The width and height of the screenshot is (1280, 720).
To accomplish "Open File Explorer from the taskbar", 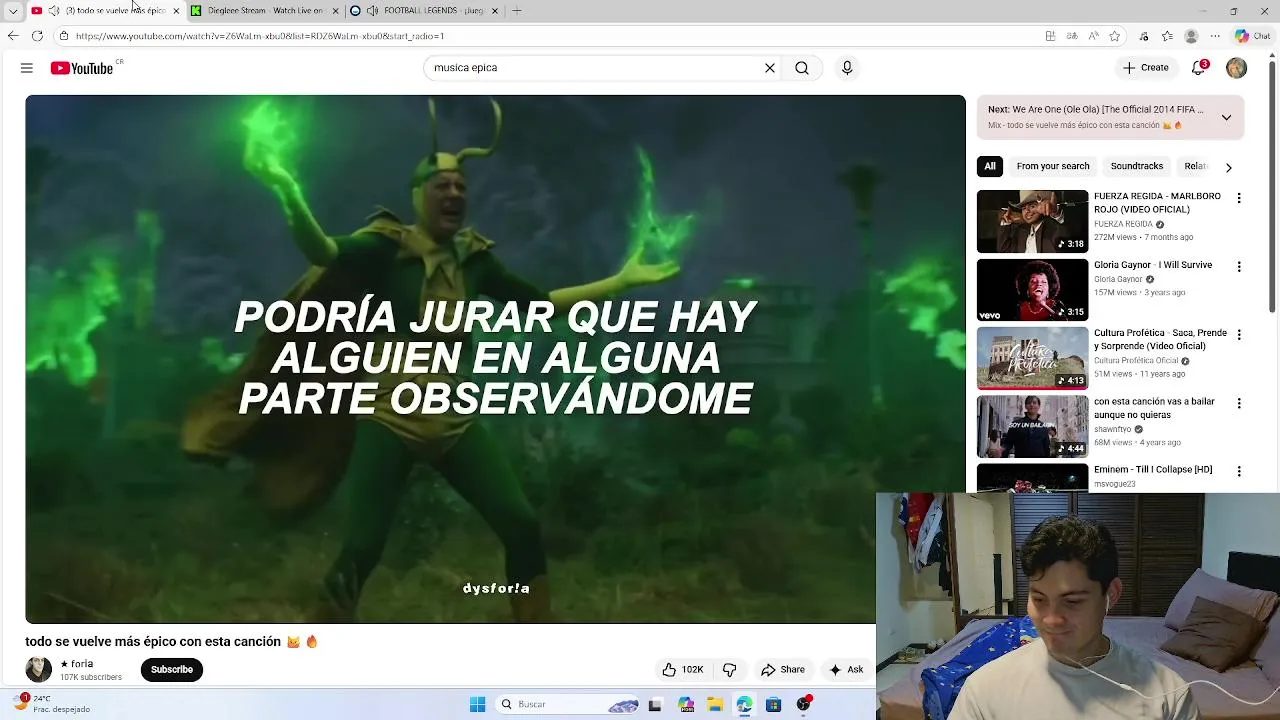I will pyautogui.click(x=715, y=704).
